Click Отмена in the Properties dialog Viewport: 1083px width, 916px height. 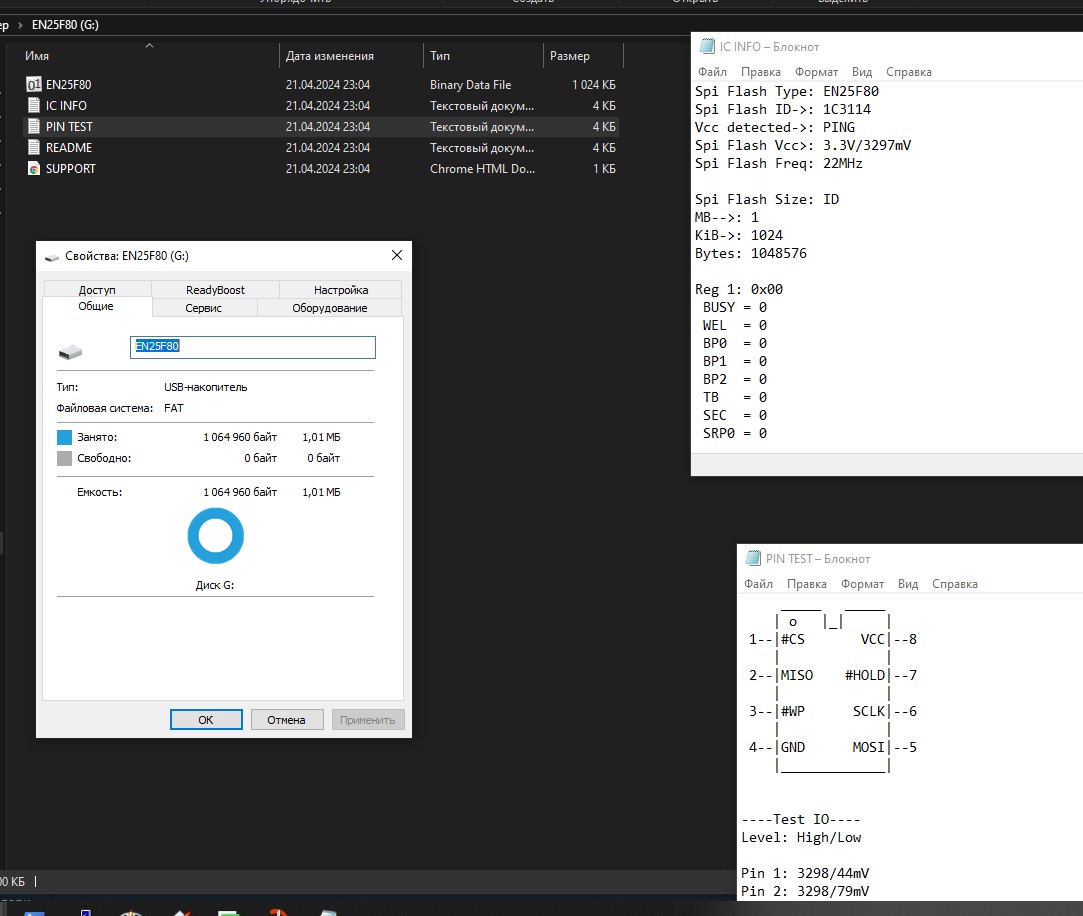click(286, 719)
